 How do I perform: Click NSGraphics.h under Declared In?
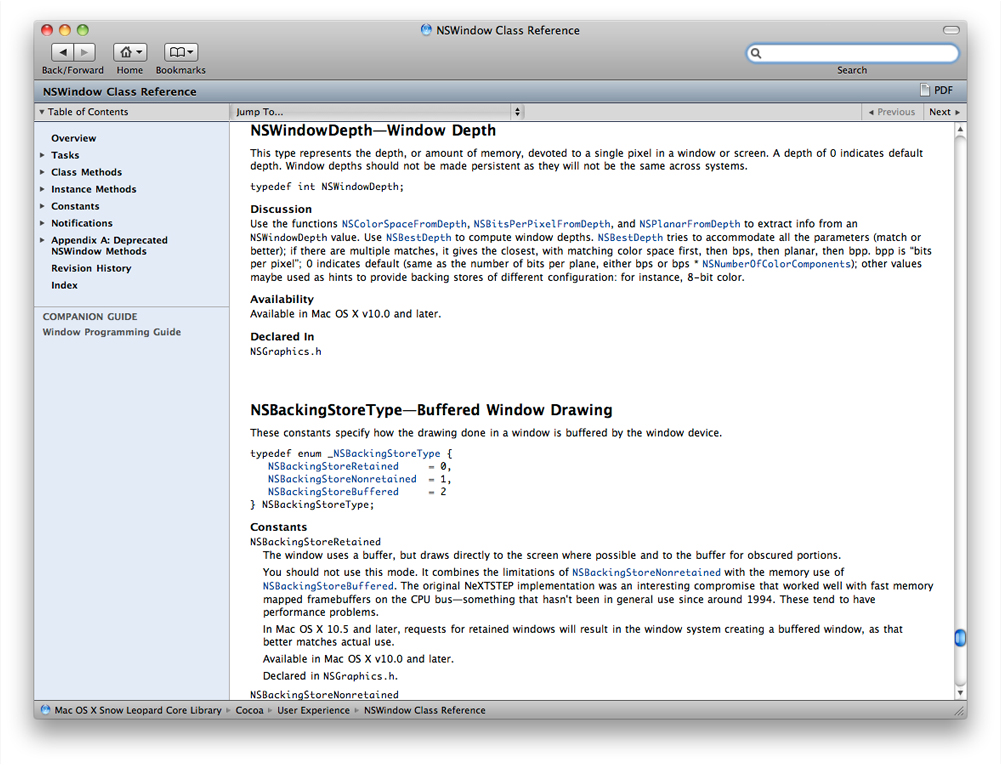coord(286,351)
